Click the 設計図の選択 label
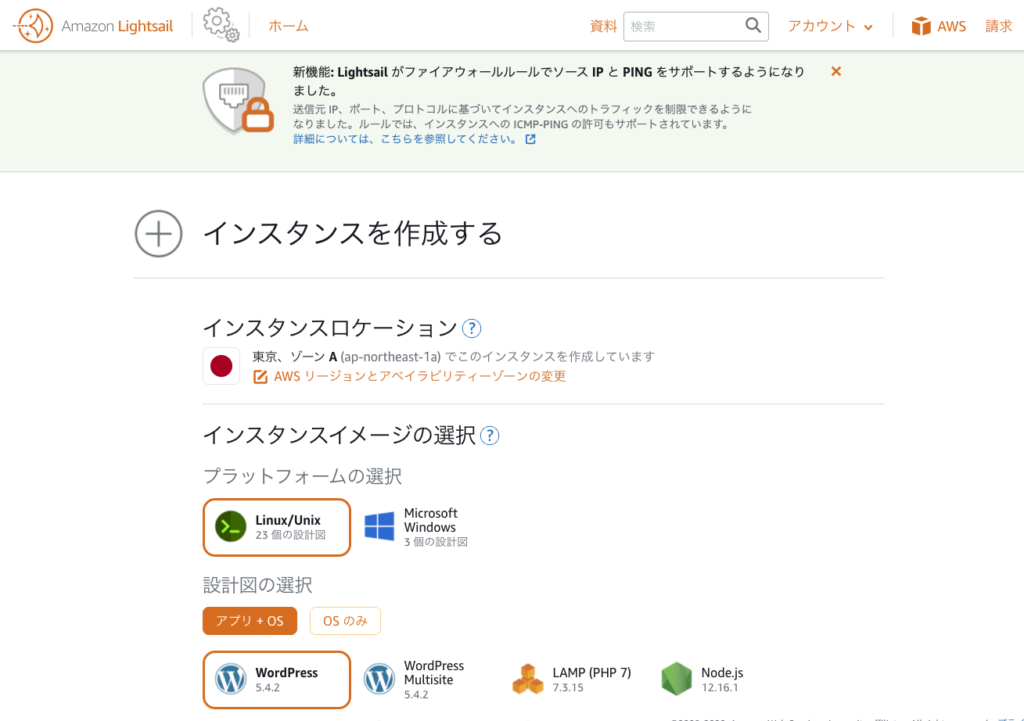The height and width of the screenshot is (721, 1024). 257,585
